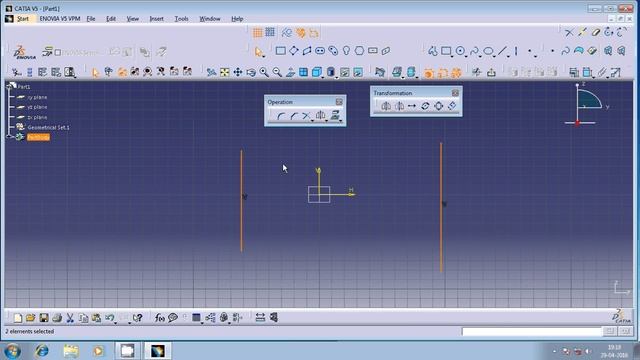Choose the Centered Rectangle tool
Viewport: 640px width, 360px height.
coord(373,51)
